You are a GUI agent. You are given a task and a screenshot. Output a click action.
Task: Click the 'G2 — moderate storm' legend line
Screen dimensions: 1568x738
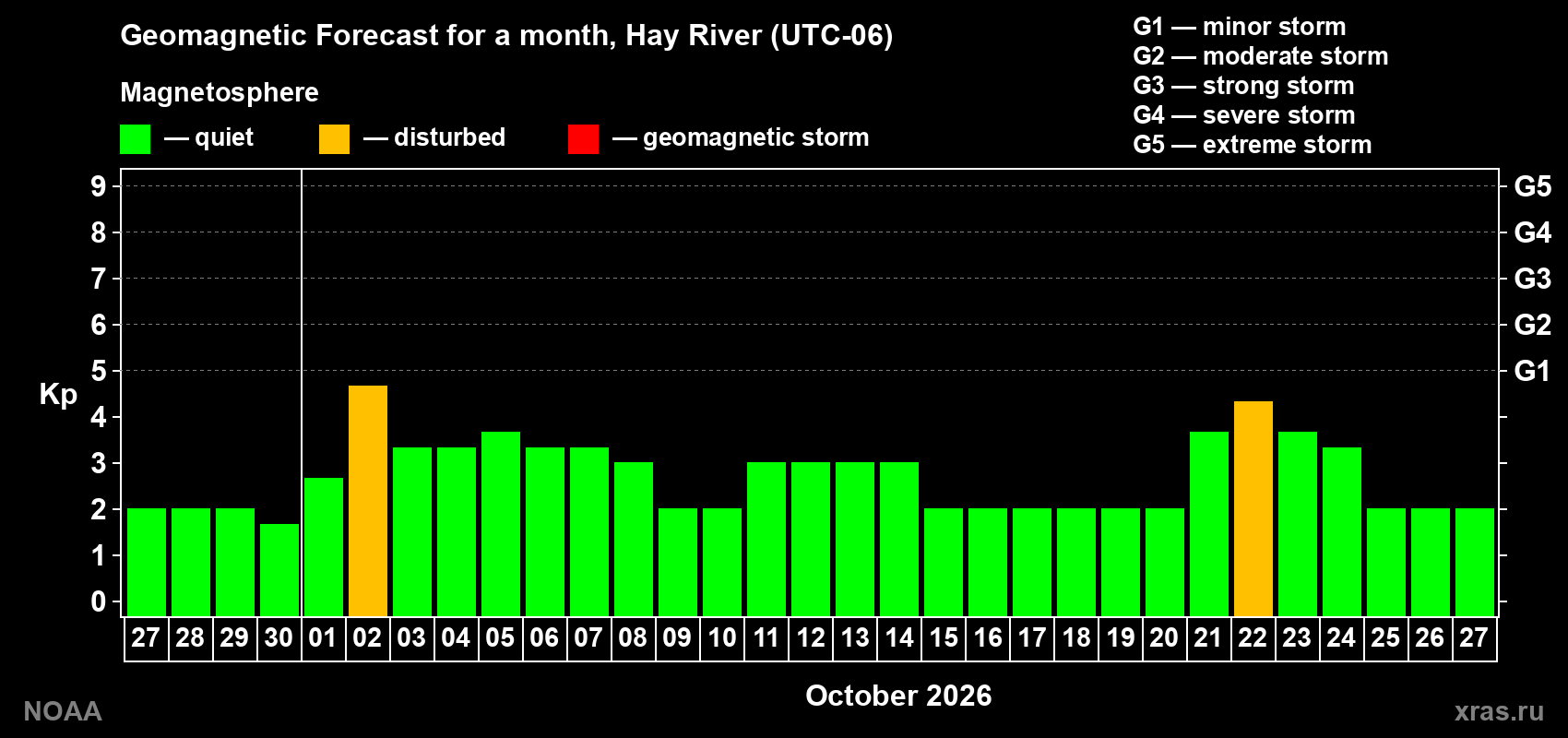point(1261,56)
